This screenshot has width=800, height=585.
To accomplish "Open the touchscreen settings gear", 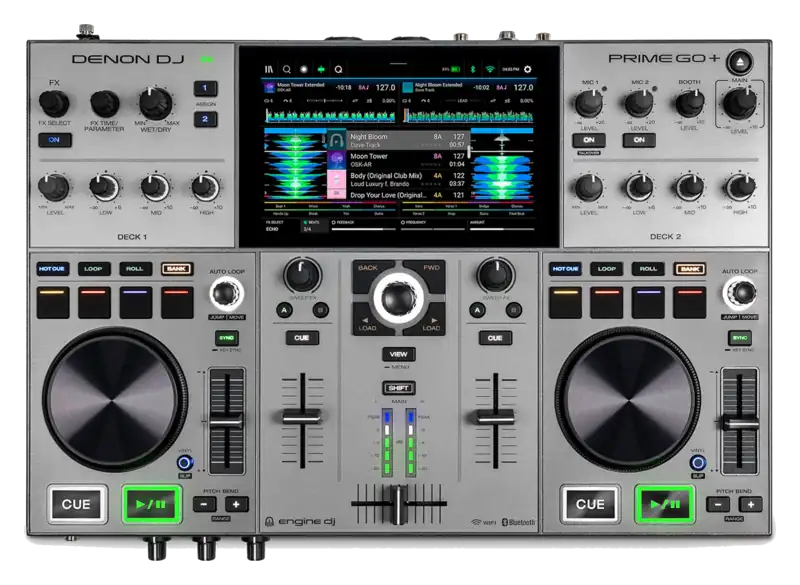I will (x=528, y=69).
